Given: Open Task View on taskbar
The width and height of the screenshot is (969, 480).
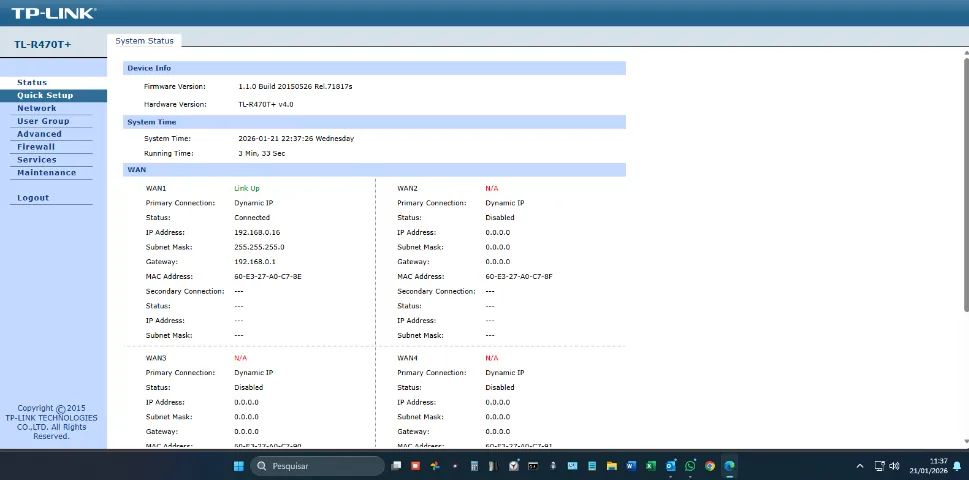Looking at the screenshot, I should (397, 466).
